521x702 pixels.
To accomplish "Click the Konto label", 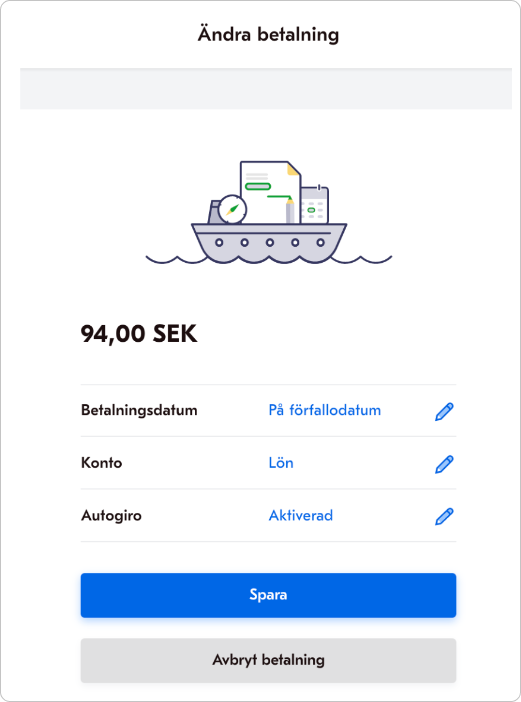I will (102, 462).
